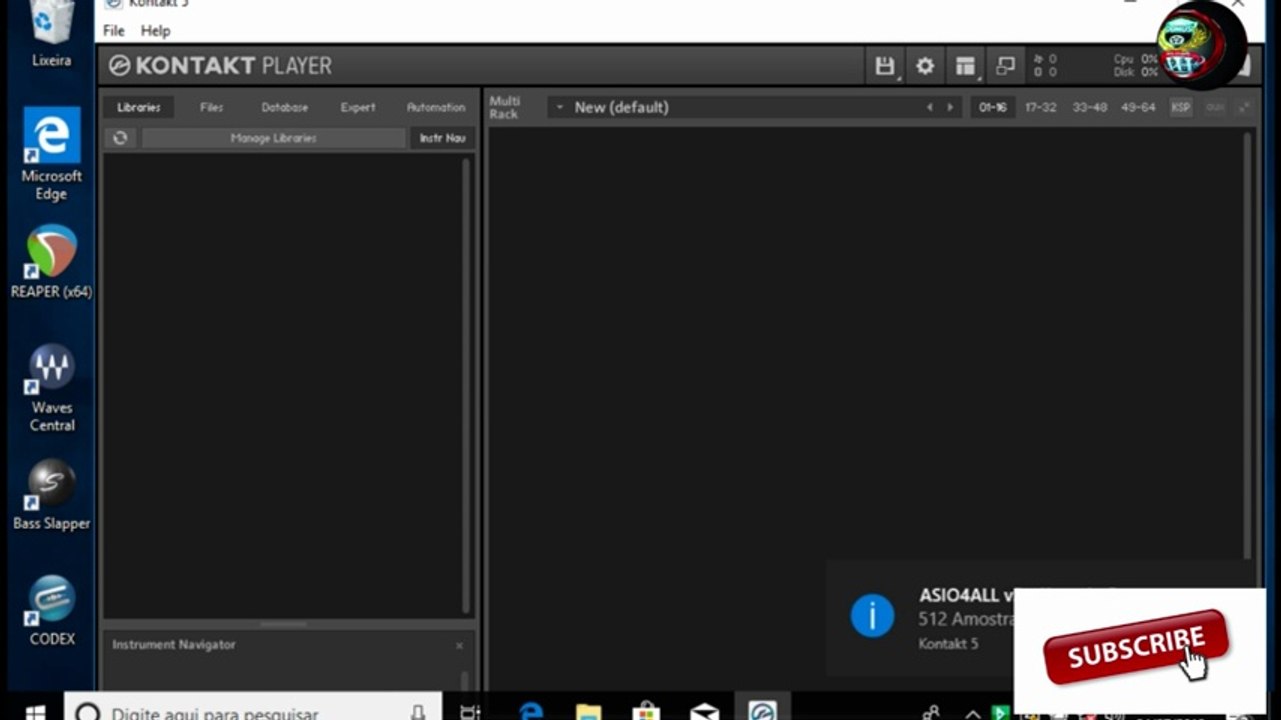The image size is (1281, 720).
Task: Toggle the Instr Nav button
Action: [x=442, y=138]
